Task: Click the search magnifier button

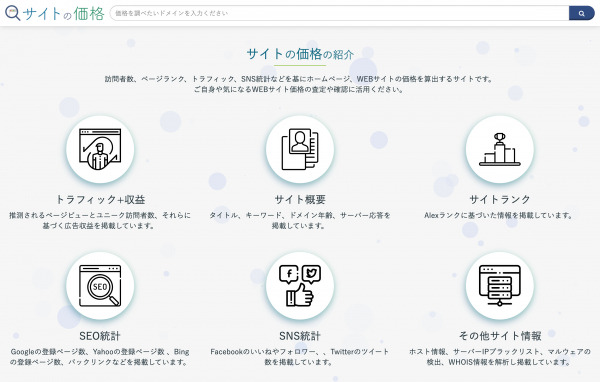Action: (582, 13)
